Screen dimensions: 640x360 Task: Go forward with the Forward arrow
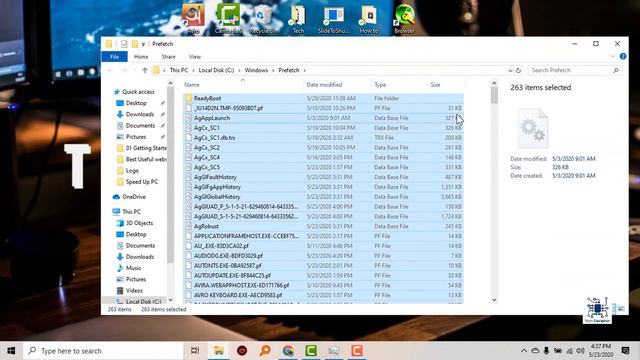tap(124, 70)
